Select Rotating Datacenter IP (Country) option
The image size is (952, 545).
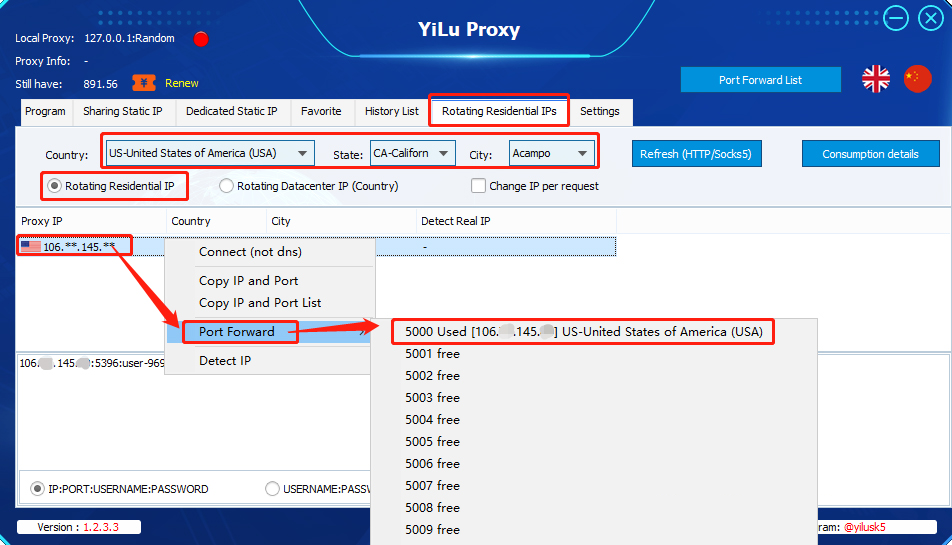point(226,186)
